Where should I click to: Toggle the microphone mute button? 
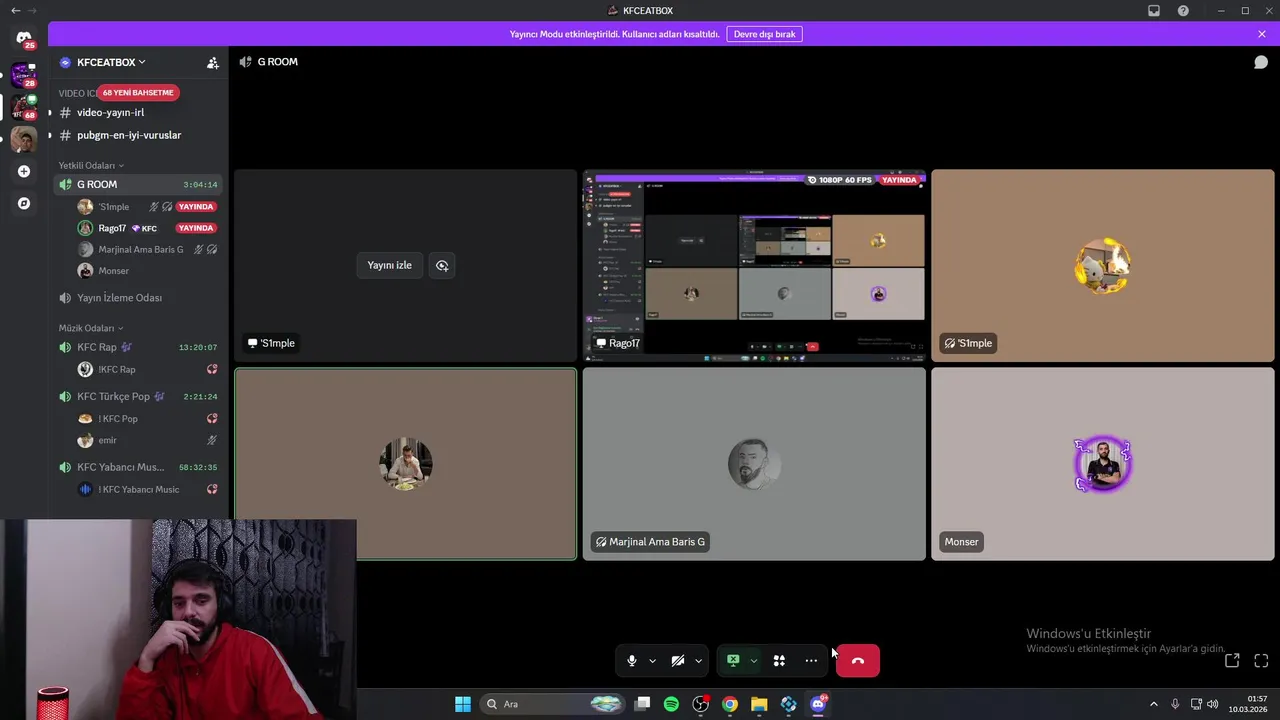tap(632, 660)
